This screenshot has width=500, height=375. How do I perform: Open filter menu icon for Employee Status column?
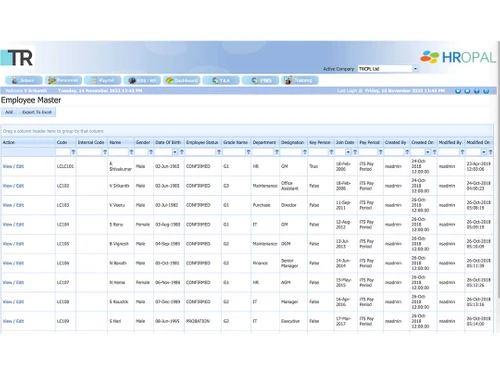pyautogui.click(x=219, y=152)
